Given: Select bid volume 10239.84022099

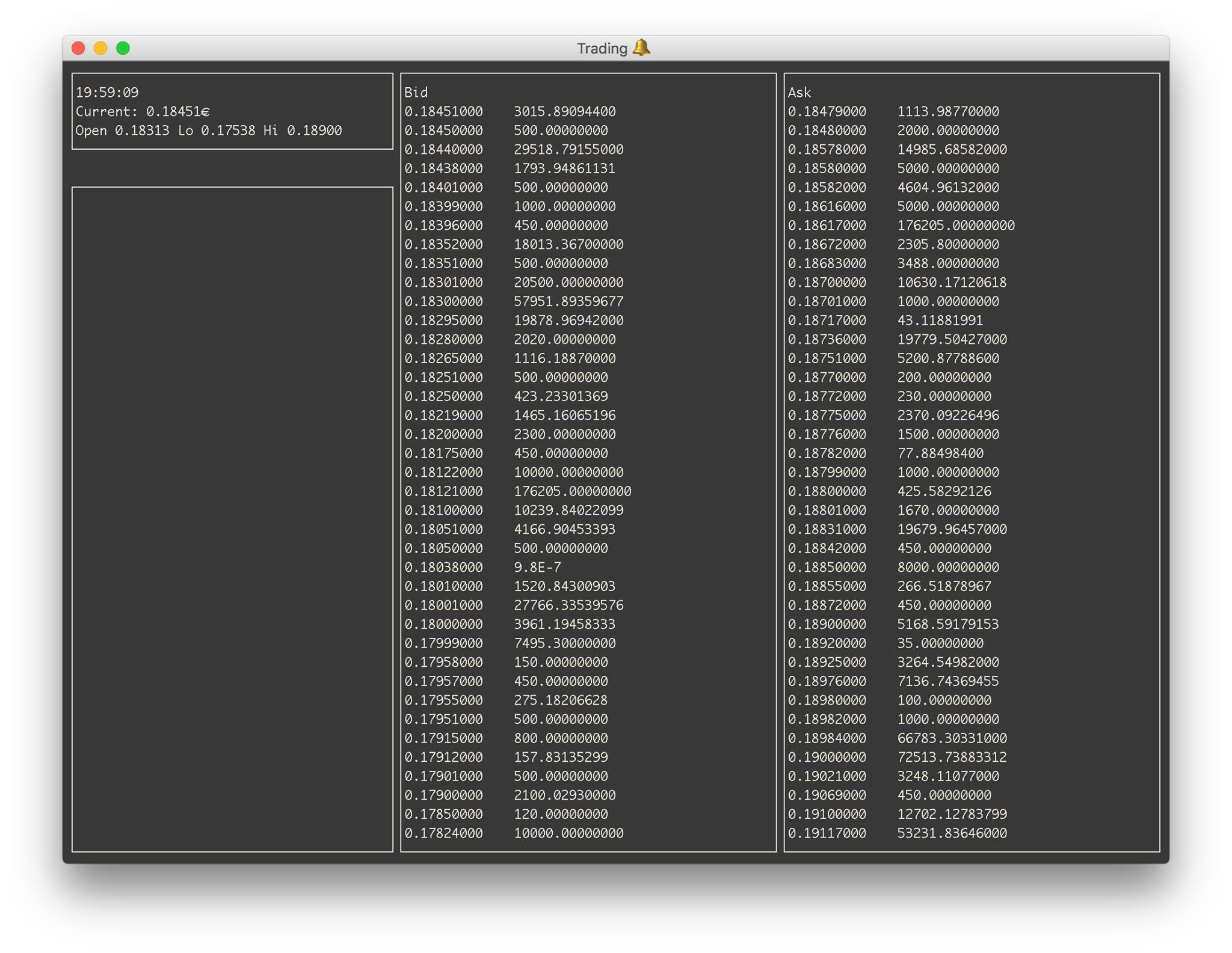Looking at the screenshot, I should (568, 510).
